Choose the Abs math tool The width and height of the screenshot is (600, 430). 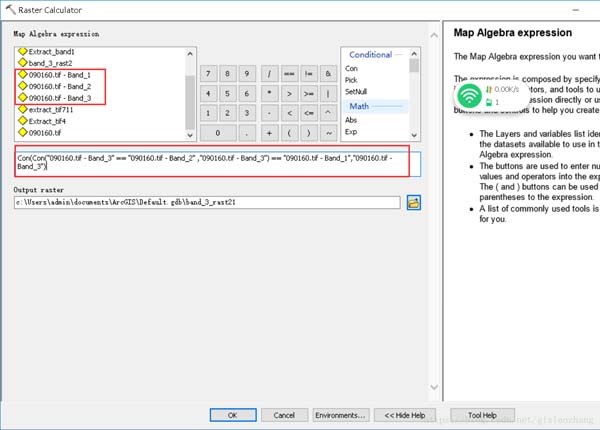[351, 120]
